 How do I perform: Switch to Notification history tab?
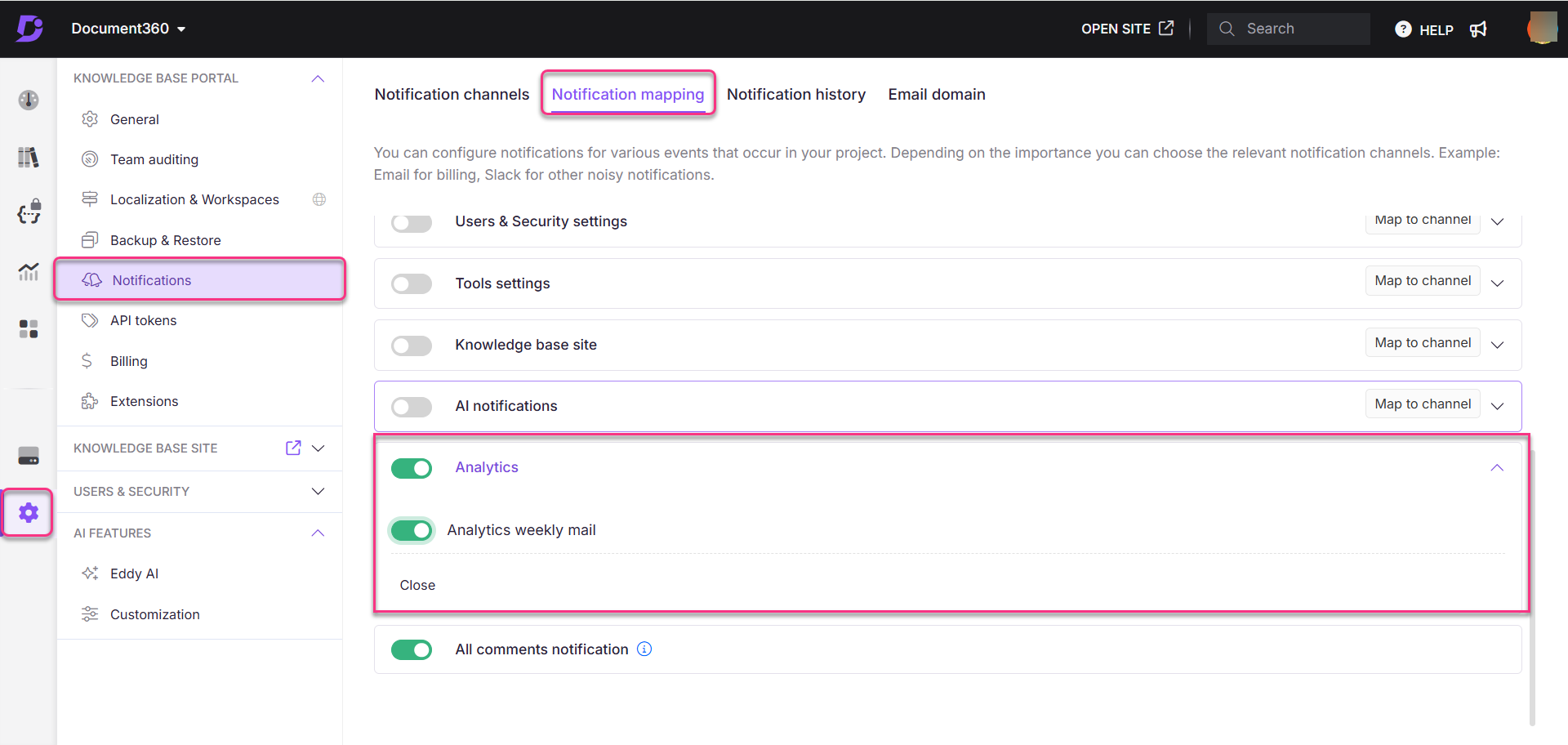796,94
